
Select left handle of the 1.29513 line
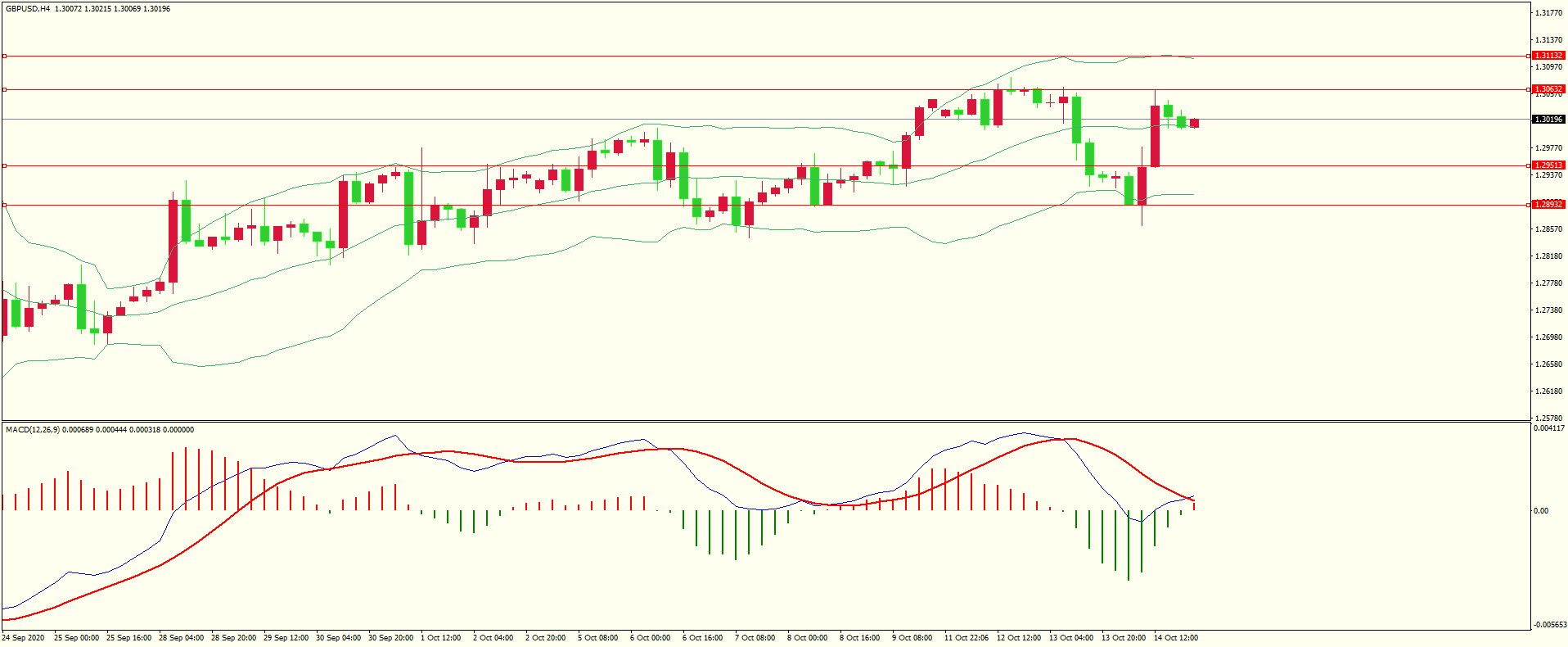pos(5,166)
